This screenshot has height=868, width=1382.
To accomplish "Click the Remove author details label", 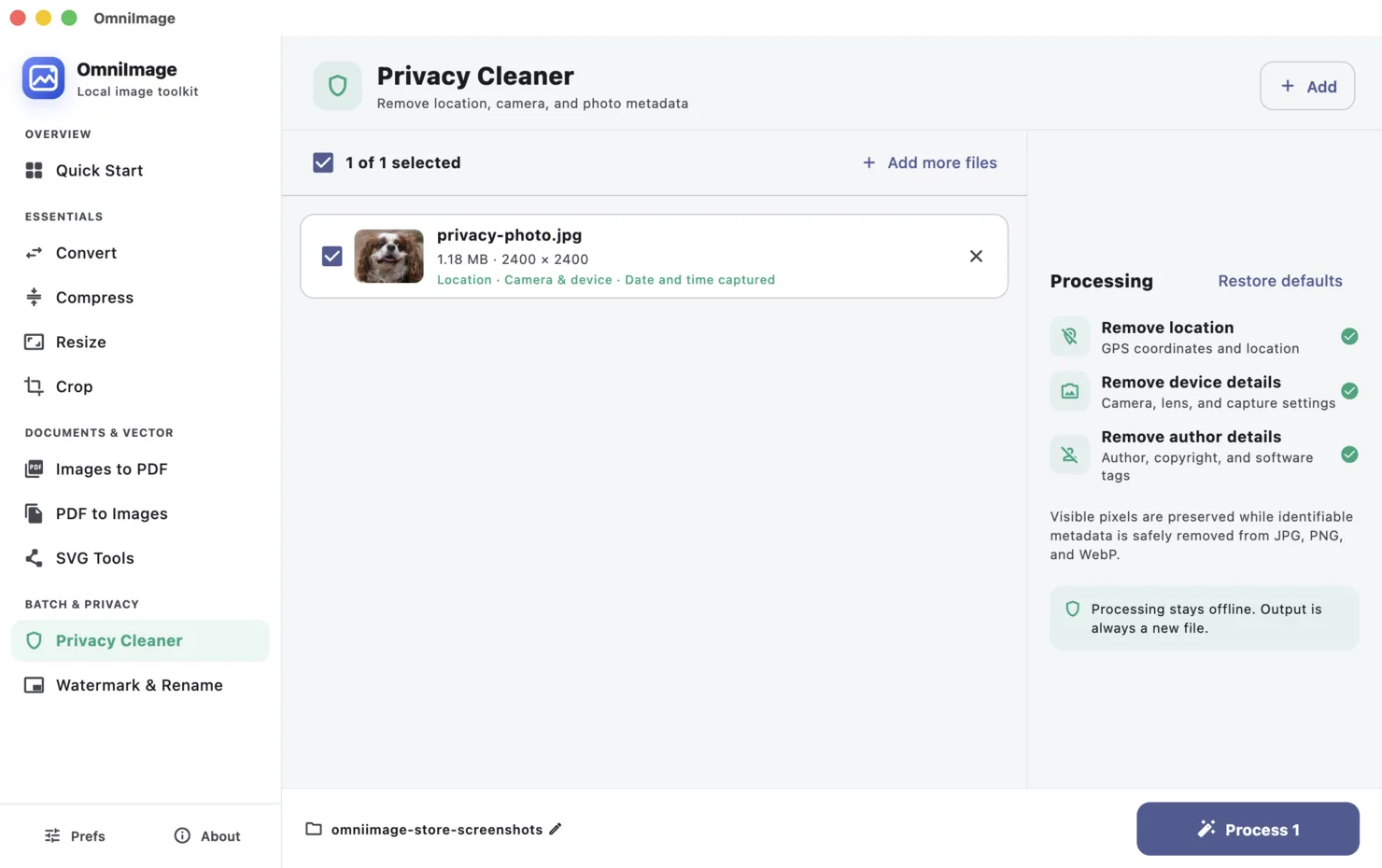I will 1191,437.
